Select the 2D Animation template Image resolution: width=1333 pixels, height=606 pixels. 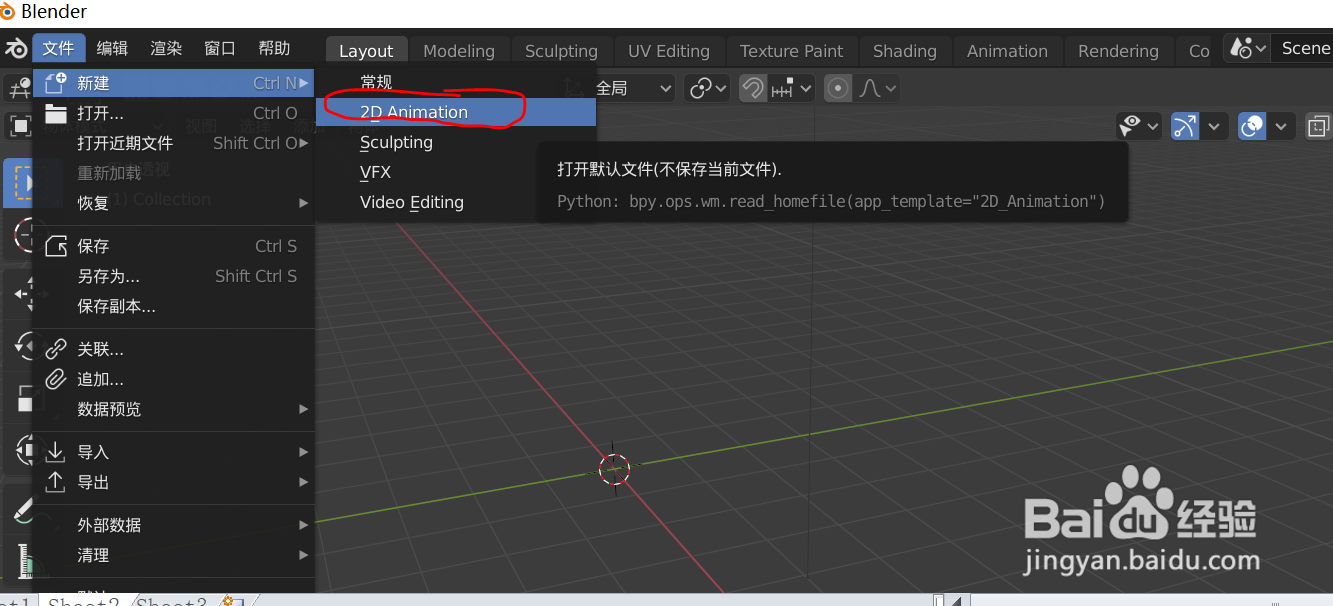point(457,112)
